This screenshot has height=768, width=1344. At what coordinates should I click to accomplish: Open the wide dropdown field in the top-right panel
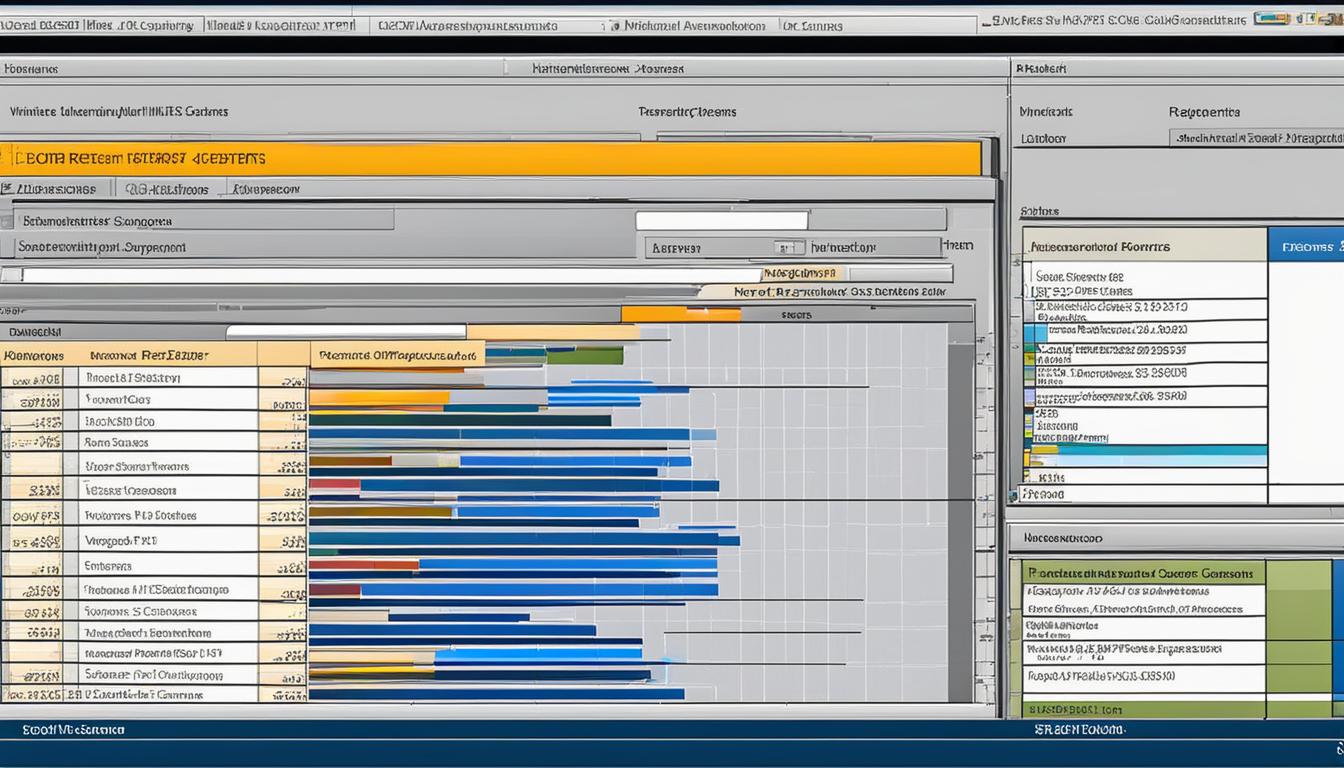coord(1256,138)
